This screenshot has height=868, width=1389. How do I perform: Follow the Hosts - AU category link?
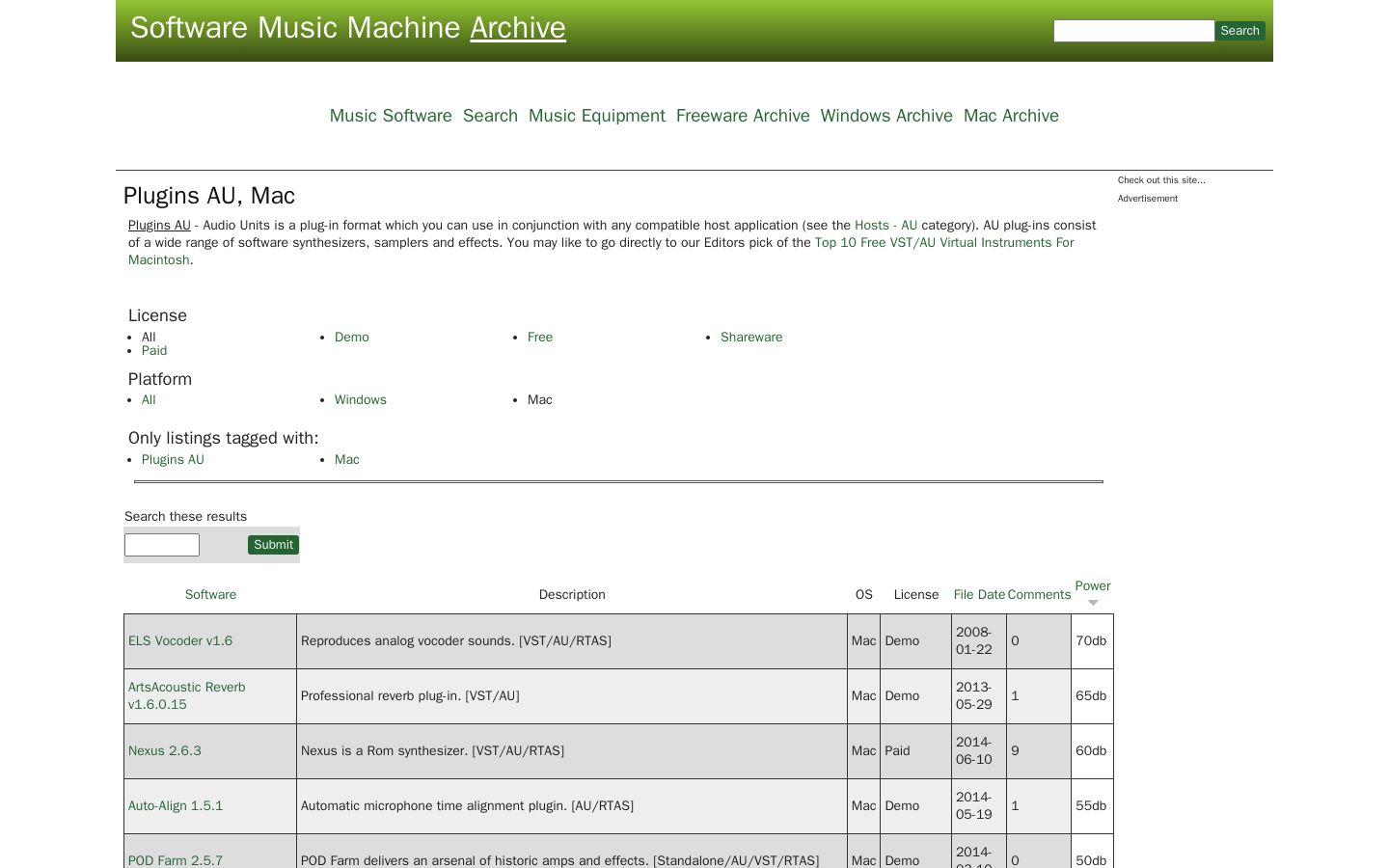point(885,226)
